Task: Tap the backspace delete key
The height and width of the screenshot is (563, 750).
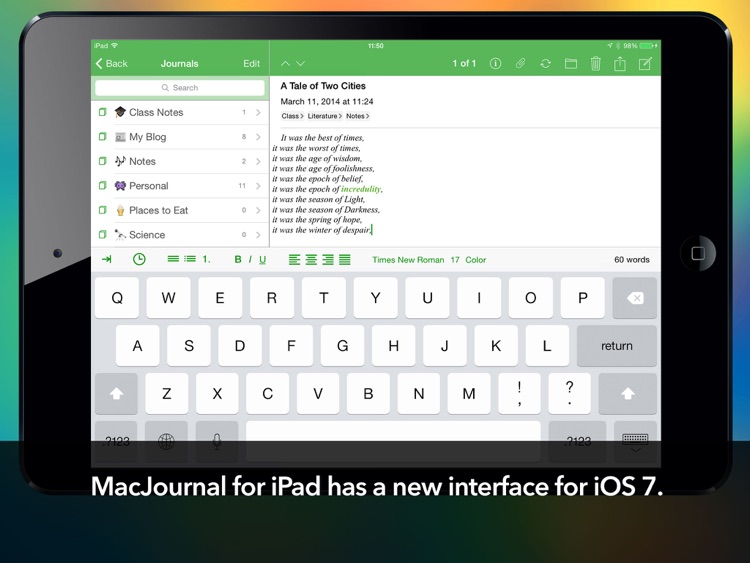Action: click(635, 298)
